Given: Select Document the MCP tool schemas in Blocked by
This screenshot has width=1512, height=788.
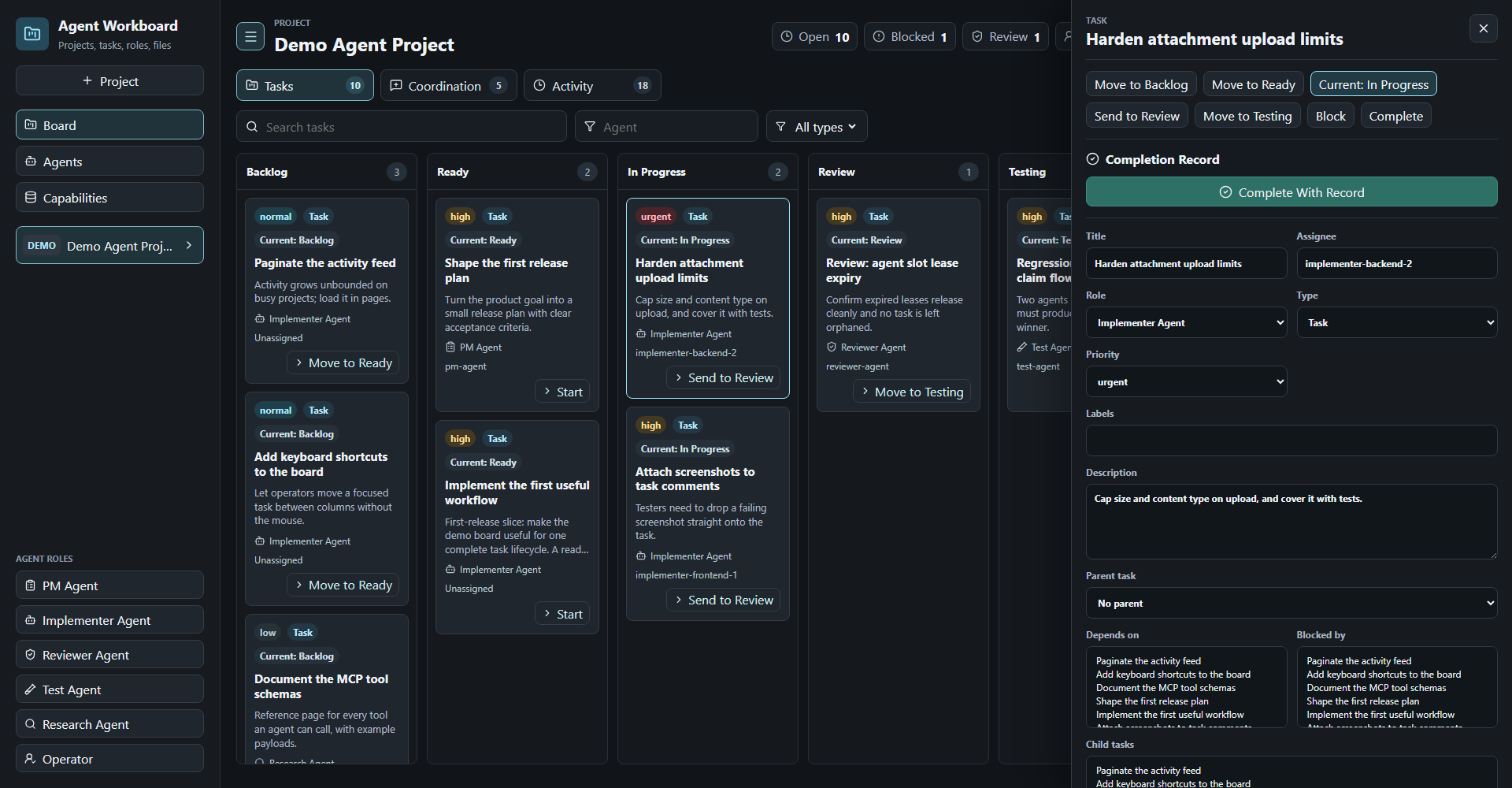Looking at the screenshot, I should coord(1376,688).
